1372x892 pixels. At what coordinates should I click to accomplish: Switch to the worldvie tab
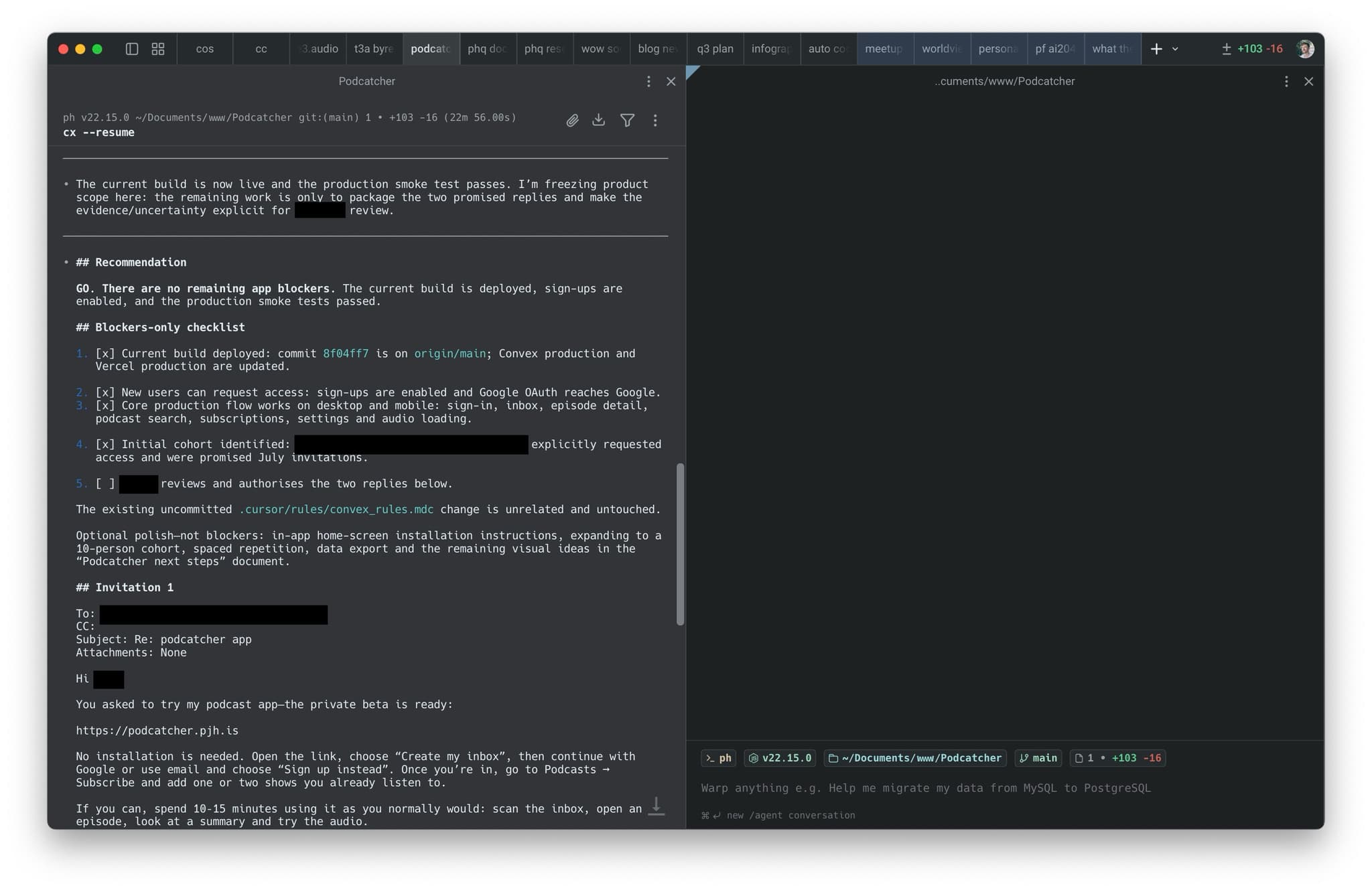click(942, 49)
